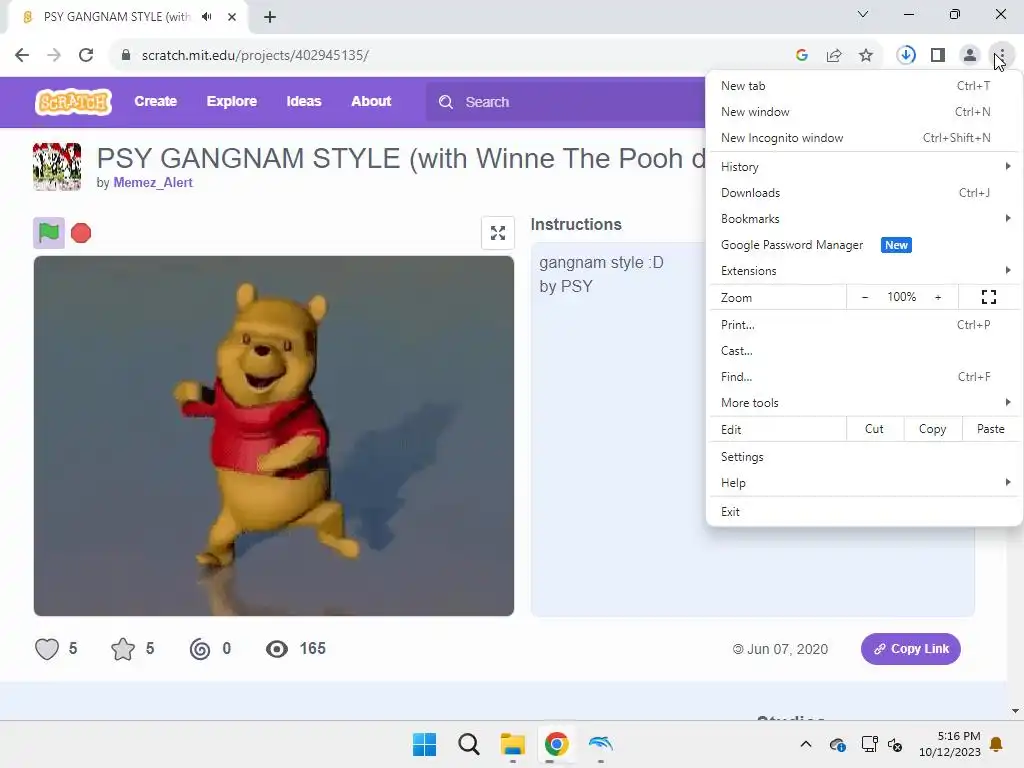Screen dimensions: 1024x768
Task: Select Cast... in the menu
Action: point(864,351)
